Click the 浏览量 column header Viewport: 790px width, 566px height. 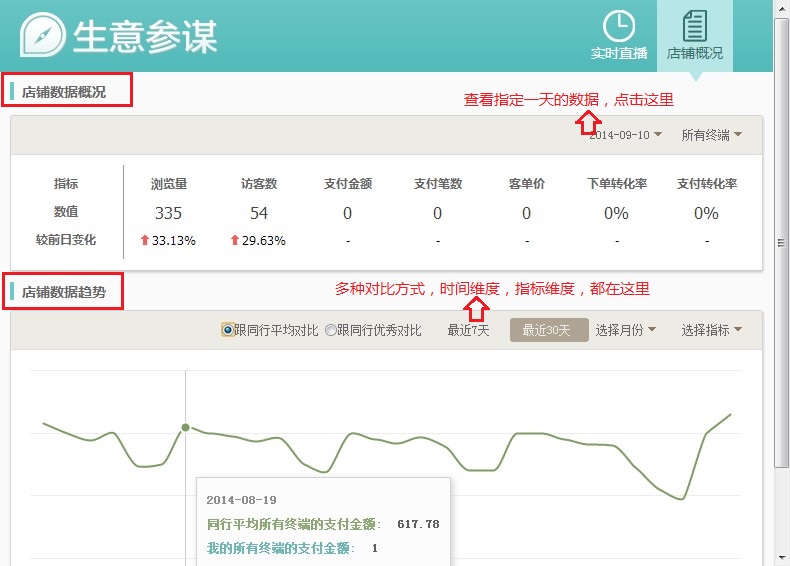(169, 184)
